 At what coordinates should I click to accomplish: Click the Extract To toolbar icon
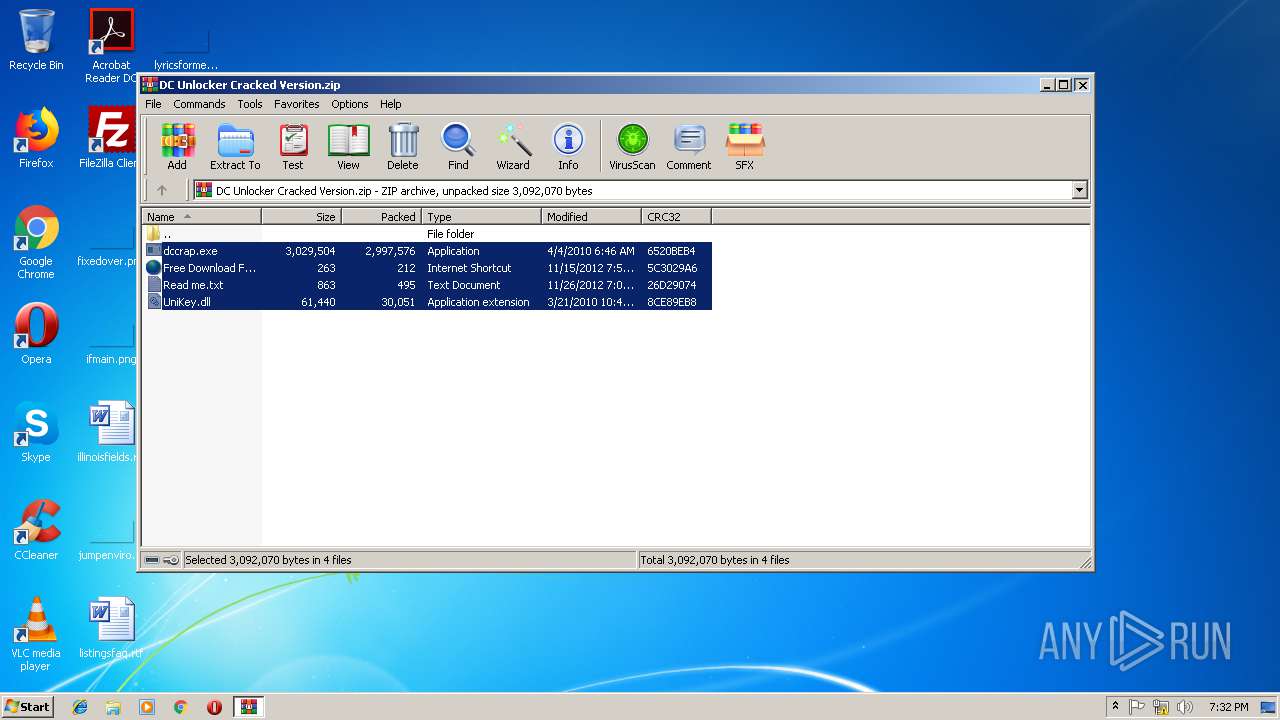[235, 147]
